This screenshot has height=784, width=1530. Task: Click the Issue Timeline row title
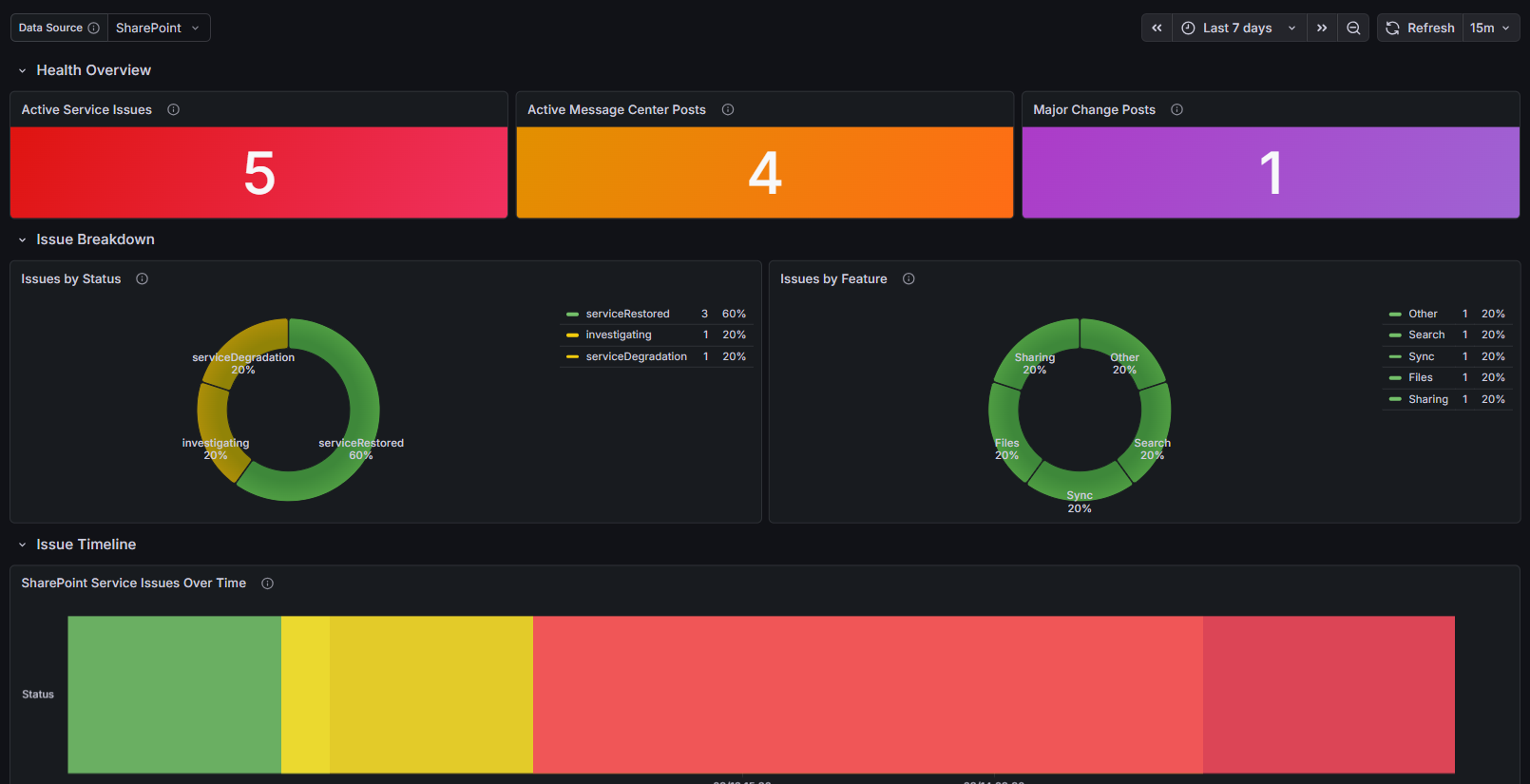coord(86,545)
